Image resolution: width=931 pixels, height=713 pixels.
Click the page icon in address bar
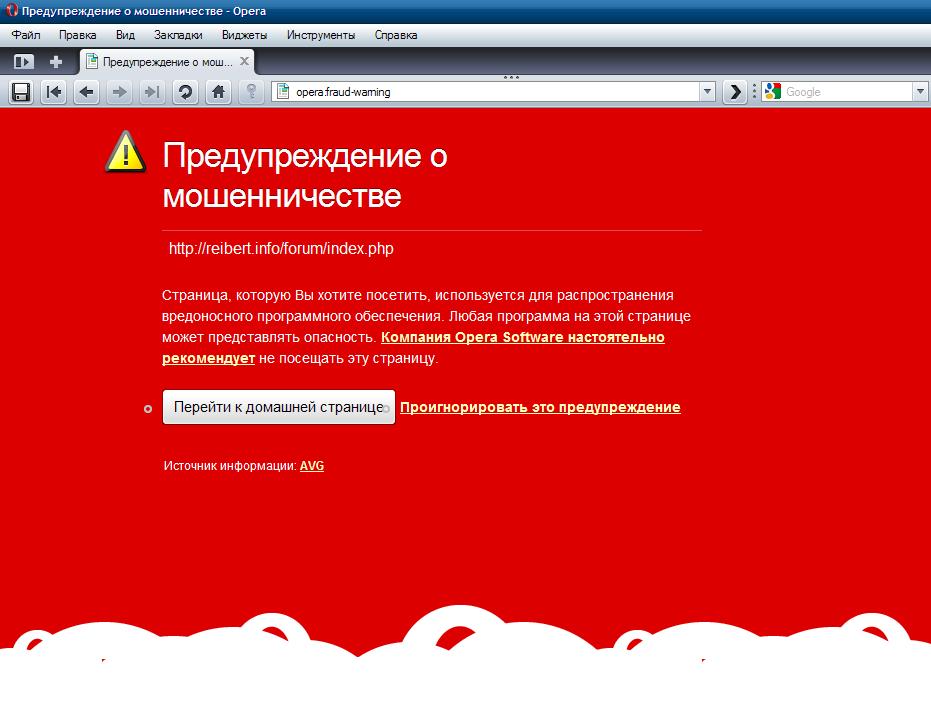pyautogui.click(x=284, y=91)
